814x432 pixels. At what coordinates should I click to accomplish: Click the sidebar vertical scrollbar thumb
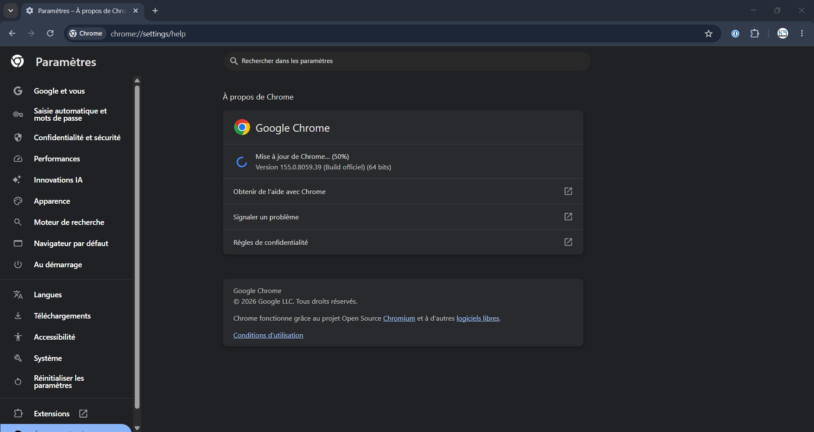(x=137, y=247)
